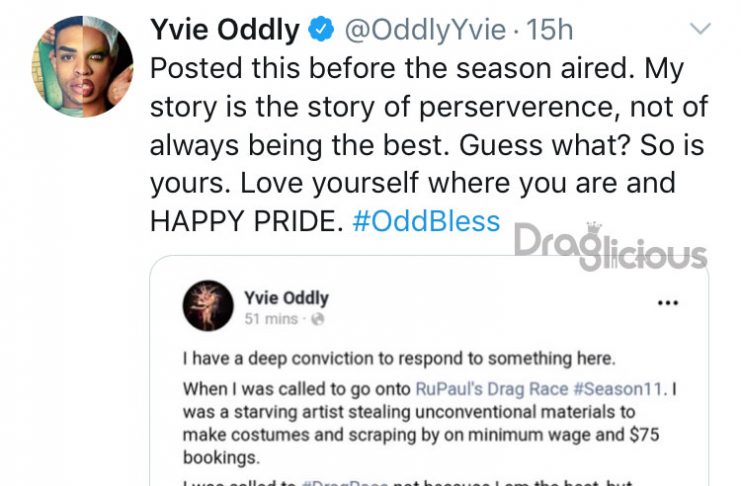Click the HAPPY PRIDE text in the tweet
The width and height of the screenshot is (741, 486).
(x=246, y=221)
